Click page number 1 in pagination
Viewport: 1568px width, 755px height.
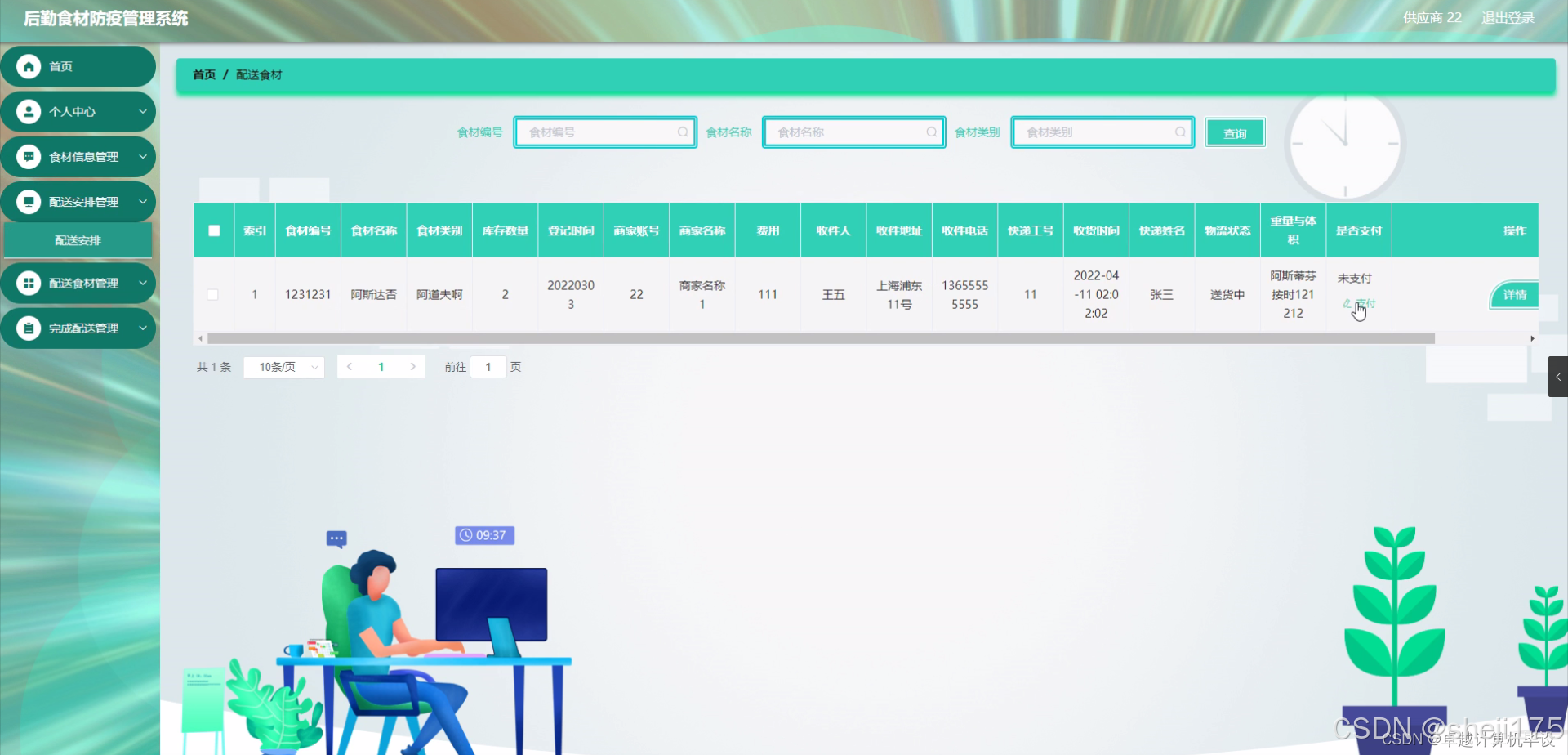point(381,367)
